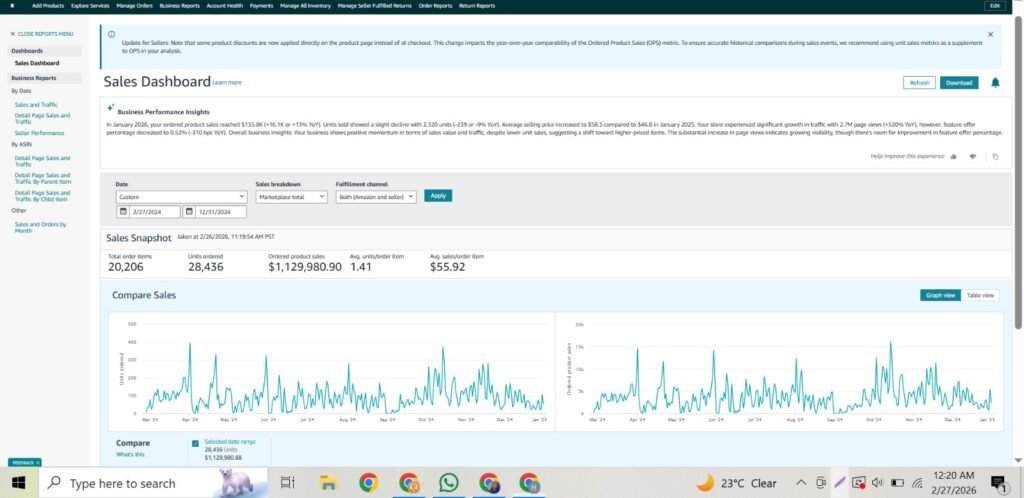Open the Fulfillment channel dropdown
Viewport: 1024px width, 498px height.
376,197
